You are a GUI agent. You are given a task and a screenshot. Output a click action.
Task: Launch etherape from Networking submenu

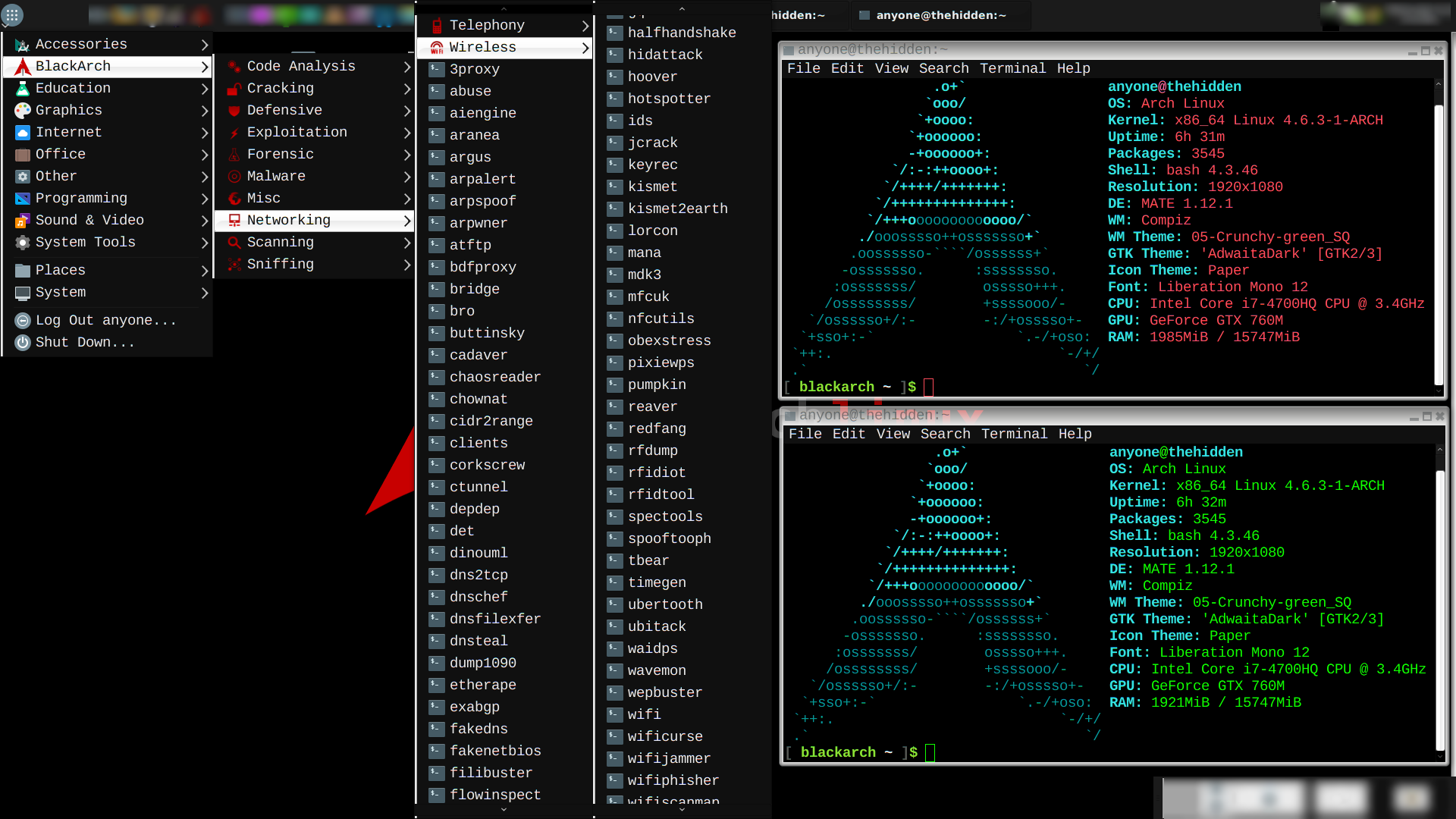click(x=482, y=686)
